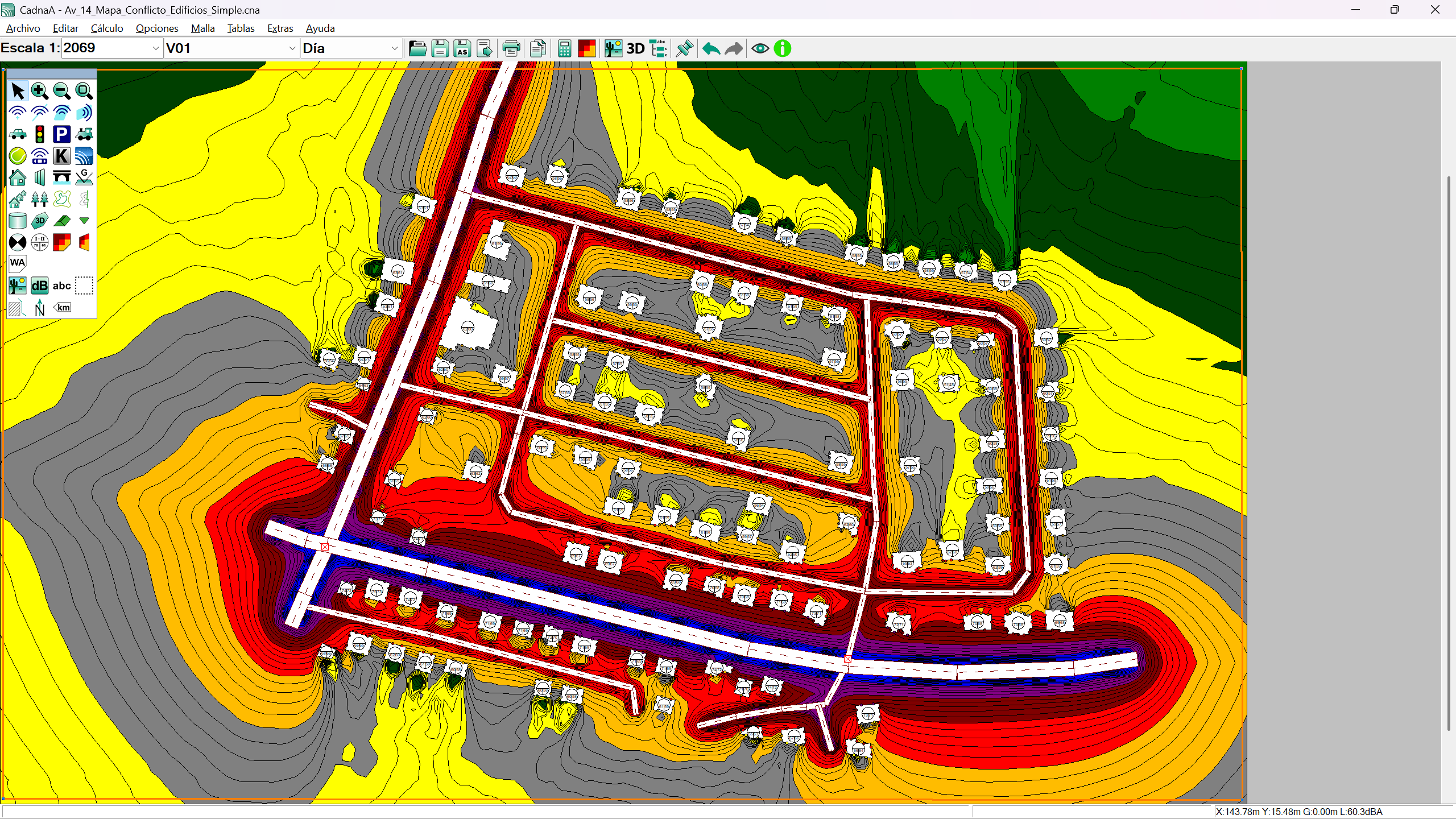Click the print icon in toolbar
1456x819 pixels.
(511, 48)
